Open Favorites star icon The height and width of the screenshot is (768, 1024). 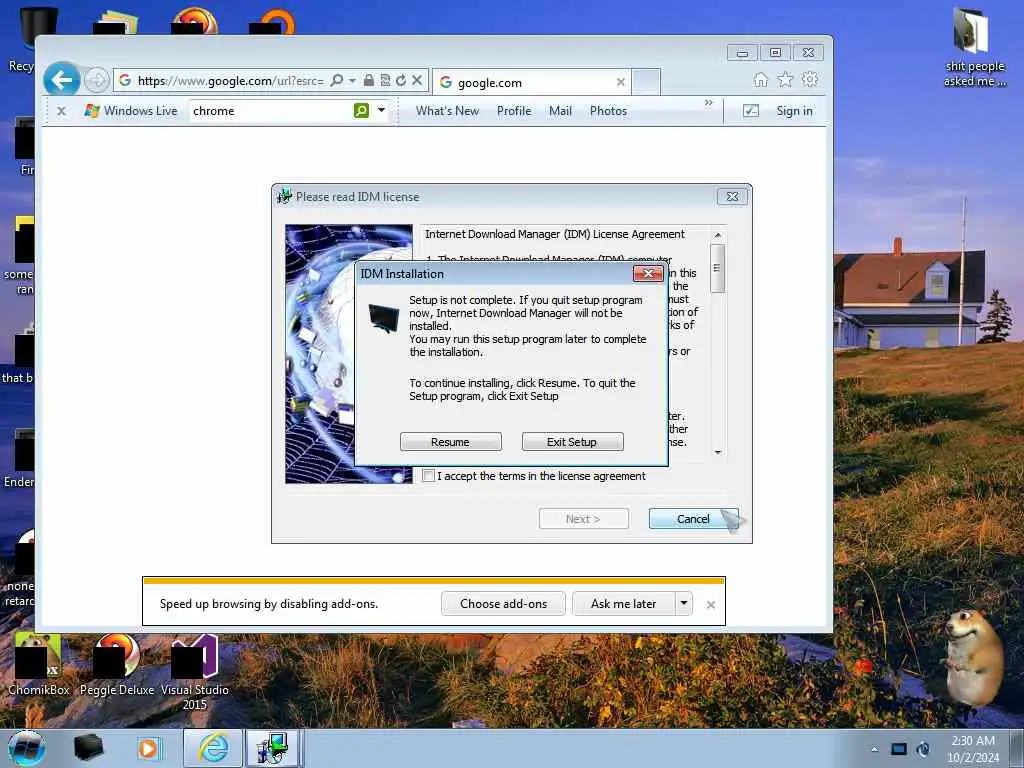coord(785,80)
